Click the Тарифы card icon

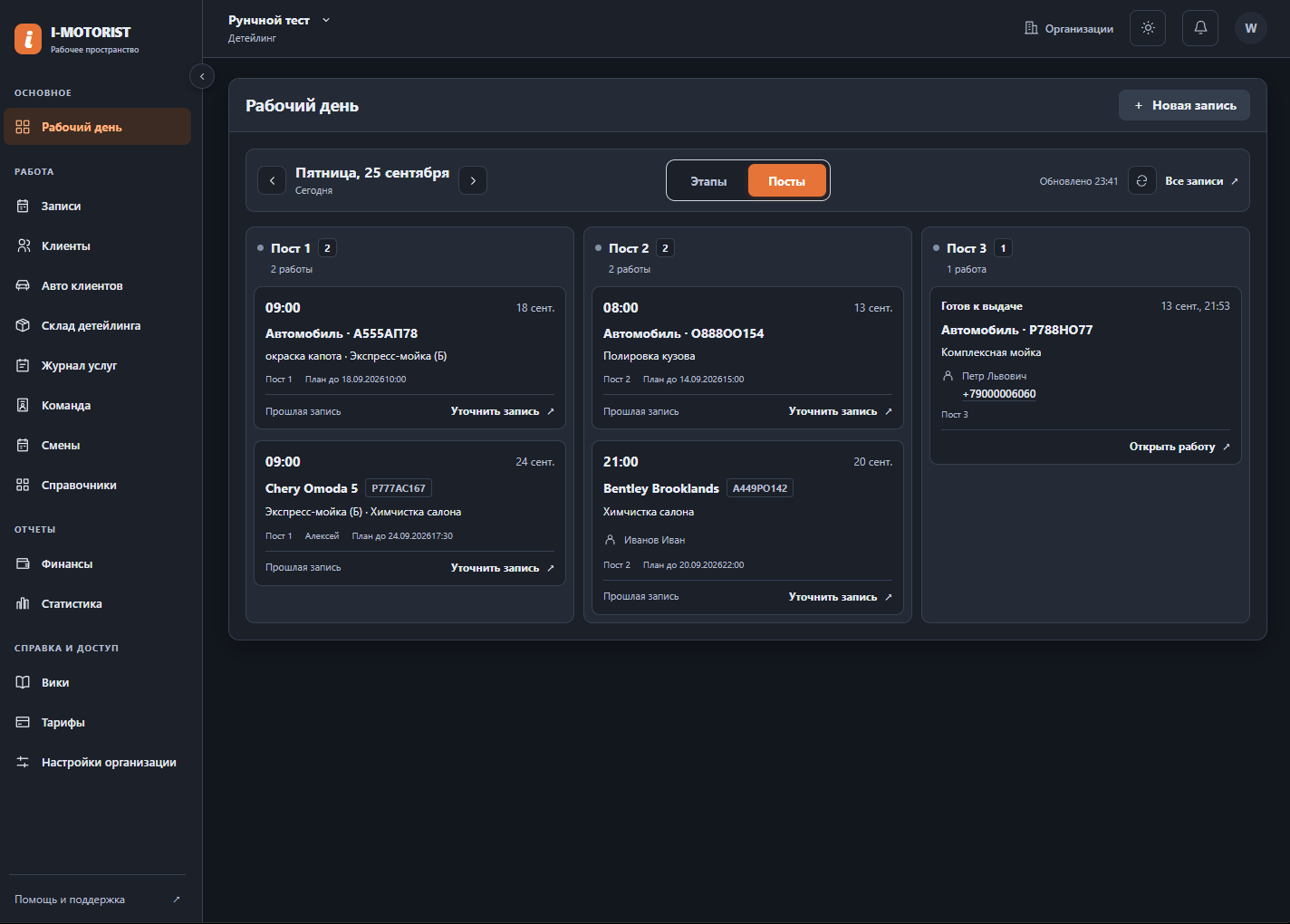pos(24,722)
